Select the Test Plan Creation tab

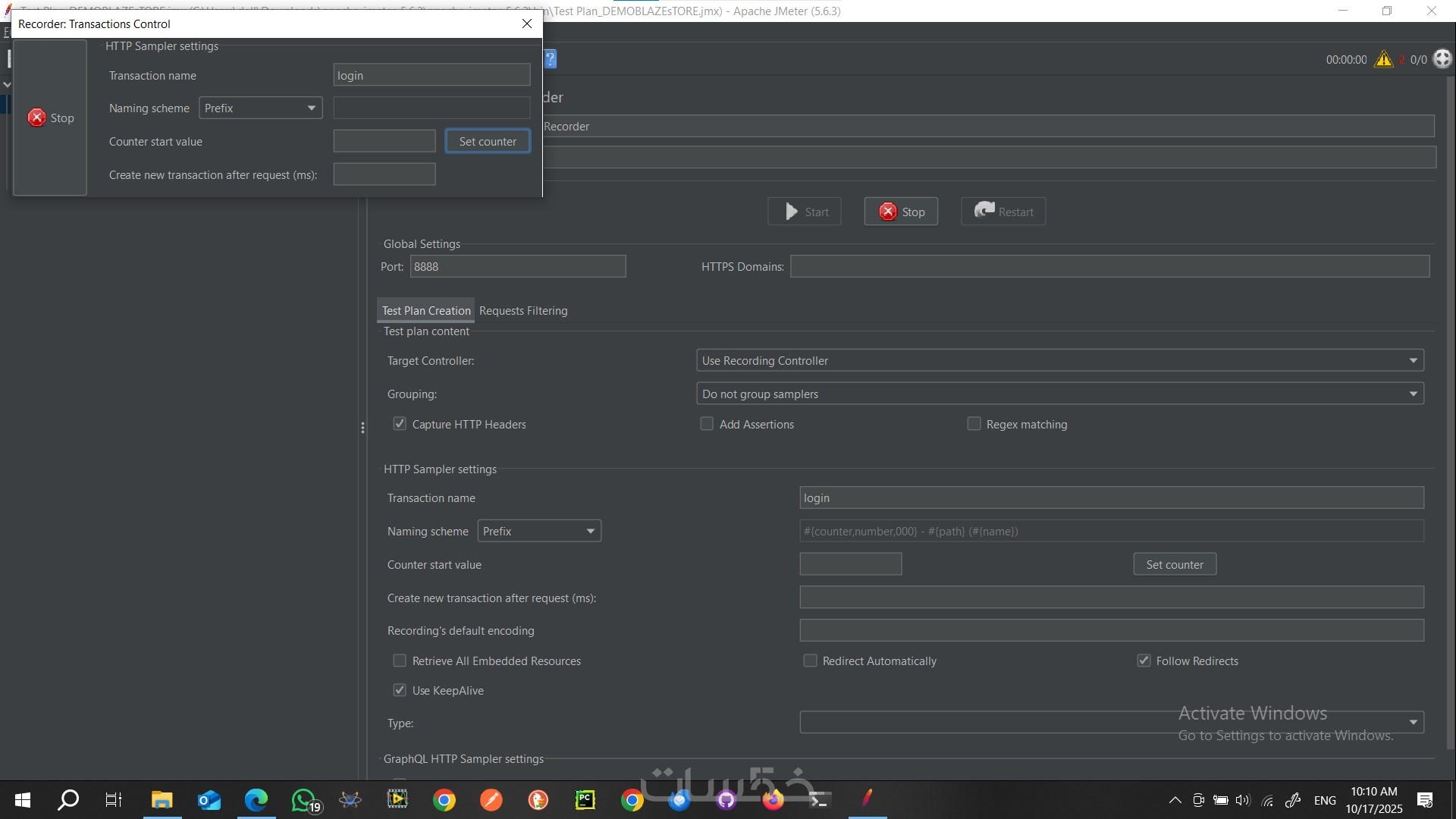click(x=426, y=310)
